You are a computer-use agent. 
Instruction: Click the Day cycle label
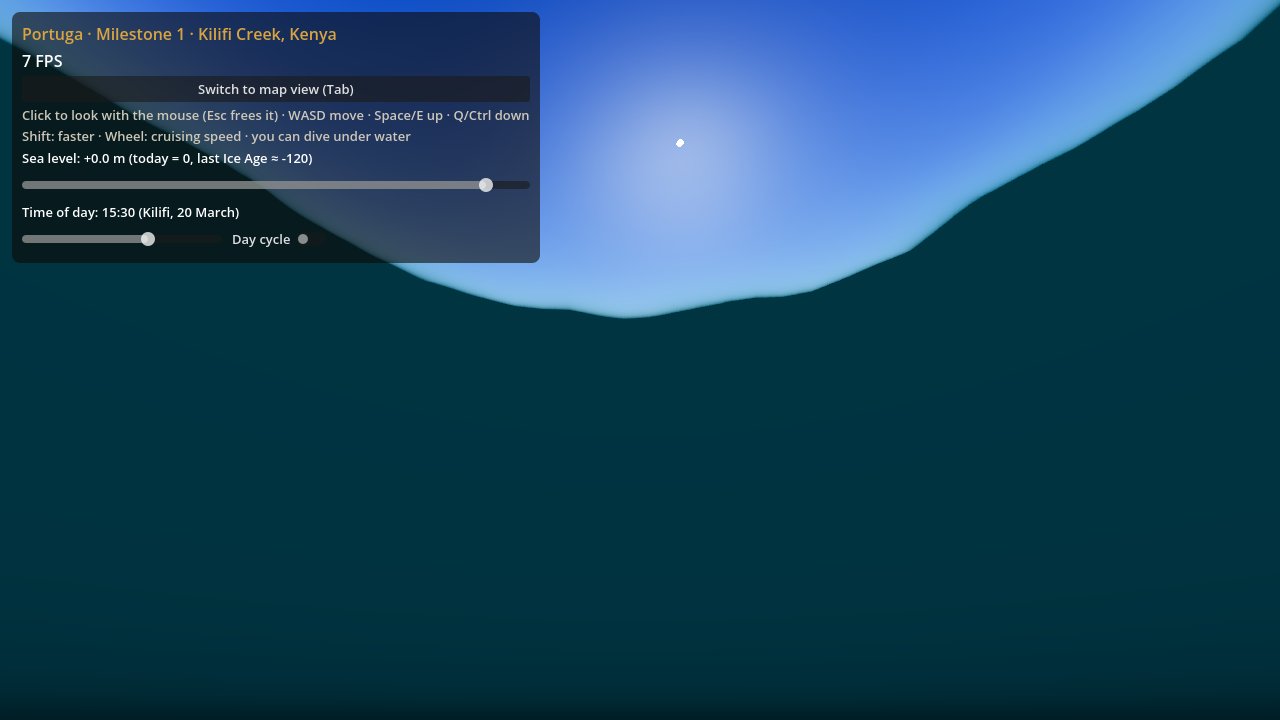[x=261, y=239]
